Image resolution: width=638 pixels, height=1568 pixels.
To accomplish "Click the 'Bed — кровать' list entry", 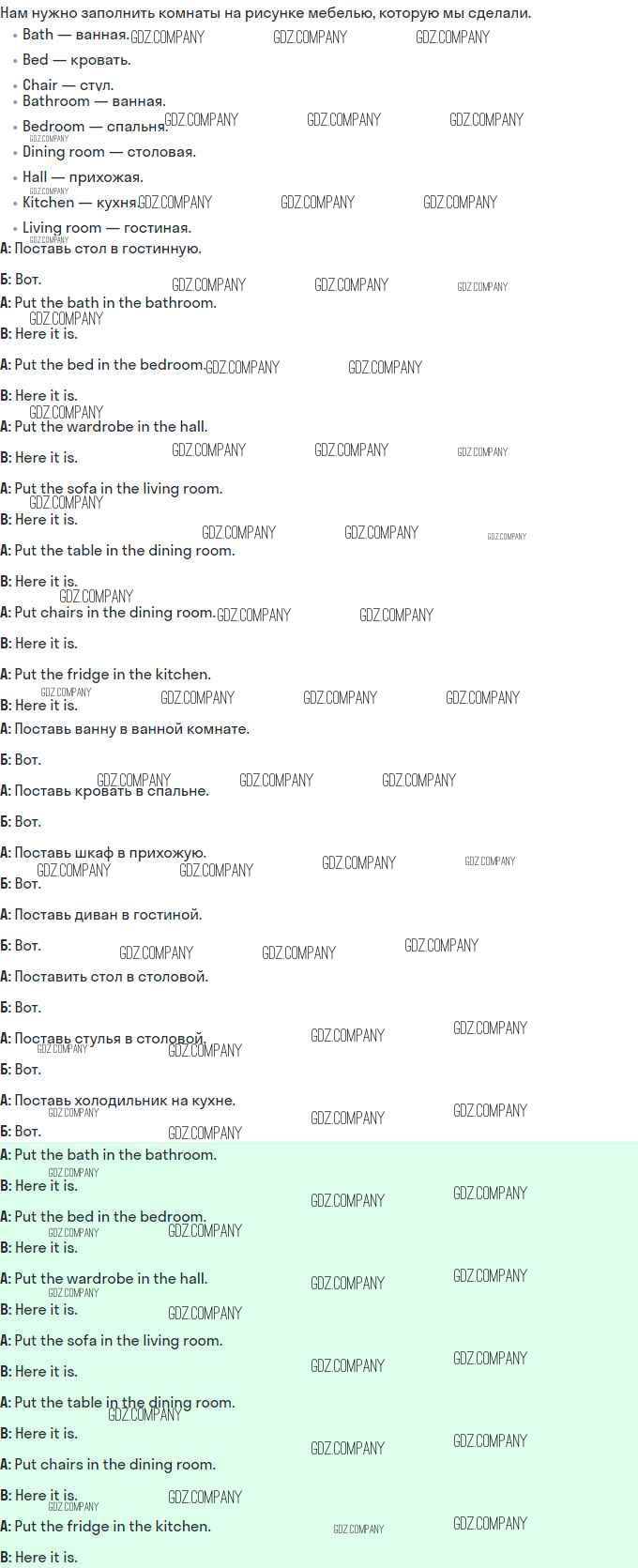I will 76,60.
